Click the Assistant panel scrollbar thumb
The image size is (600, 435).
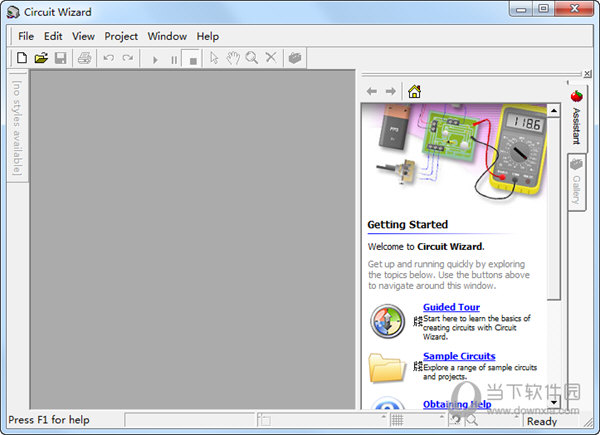click(x=553, y=209)
